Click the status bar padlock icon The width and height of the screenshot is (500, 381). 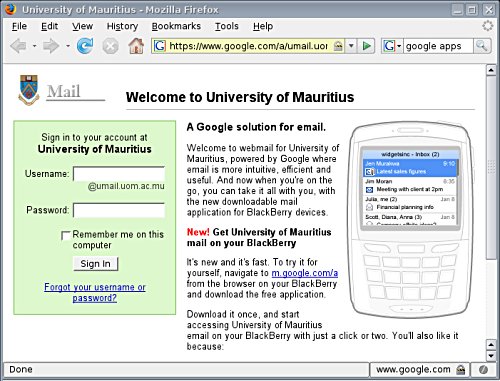(461, 369)
